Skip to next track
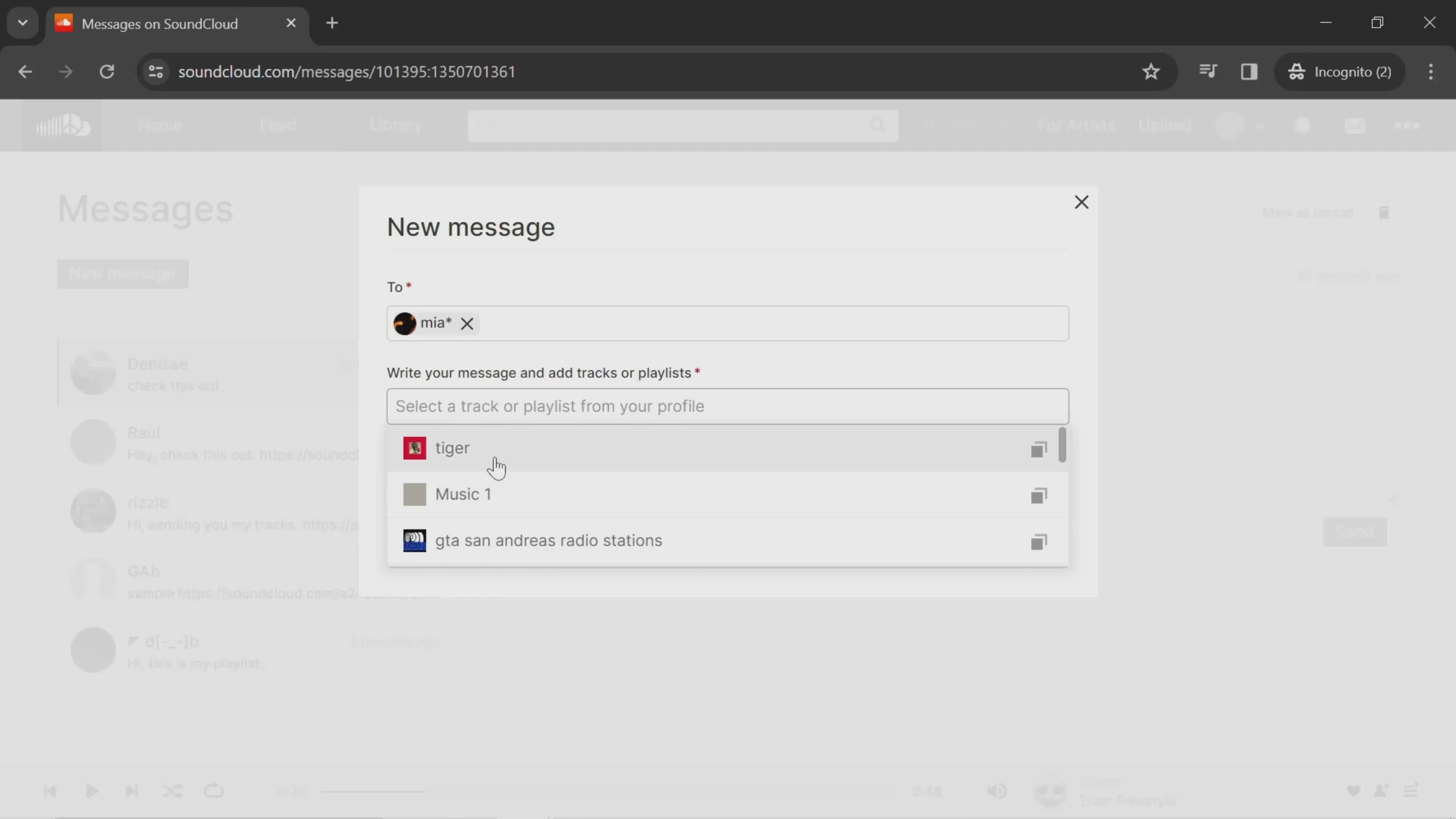The width and height of the screenshot is (1456, 819). pos(132,791)
